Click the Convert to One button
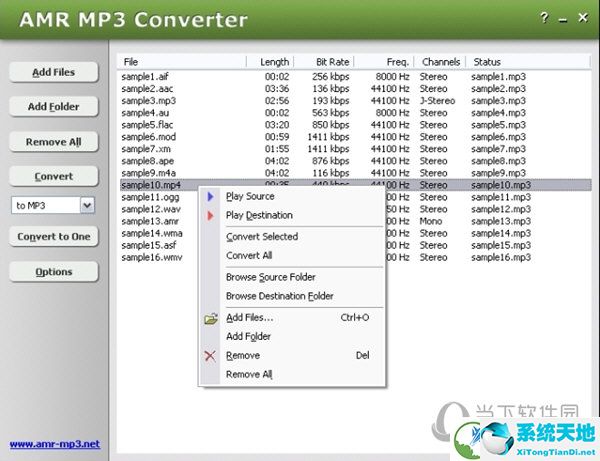 [x=54, y=237]
